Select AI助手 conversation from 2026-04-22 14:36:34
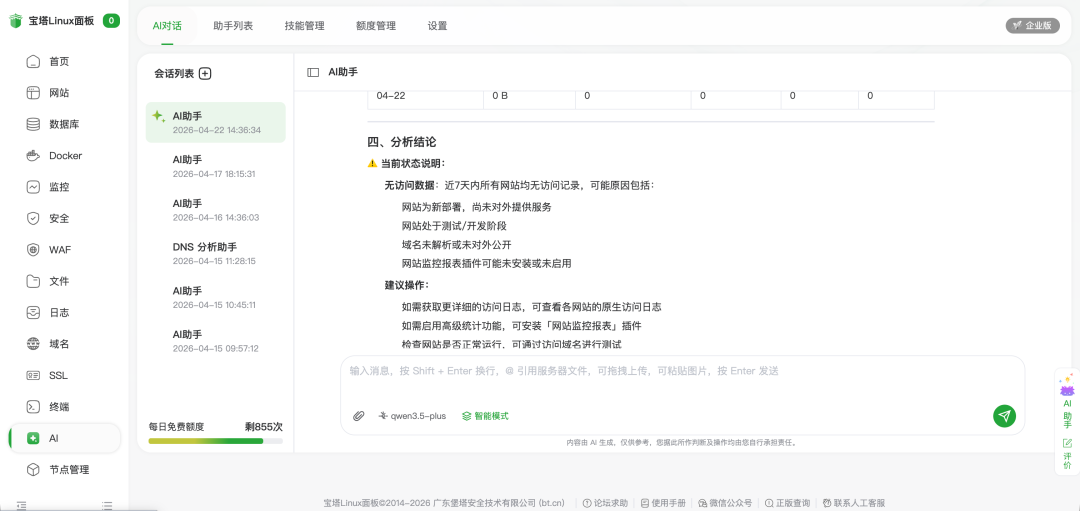Viewport: 1080px width, 511px height. [x=216, y=123]
